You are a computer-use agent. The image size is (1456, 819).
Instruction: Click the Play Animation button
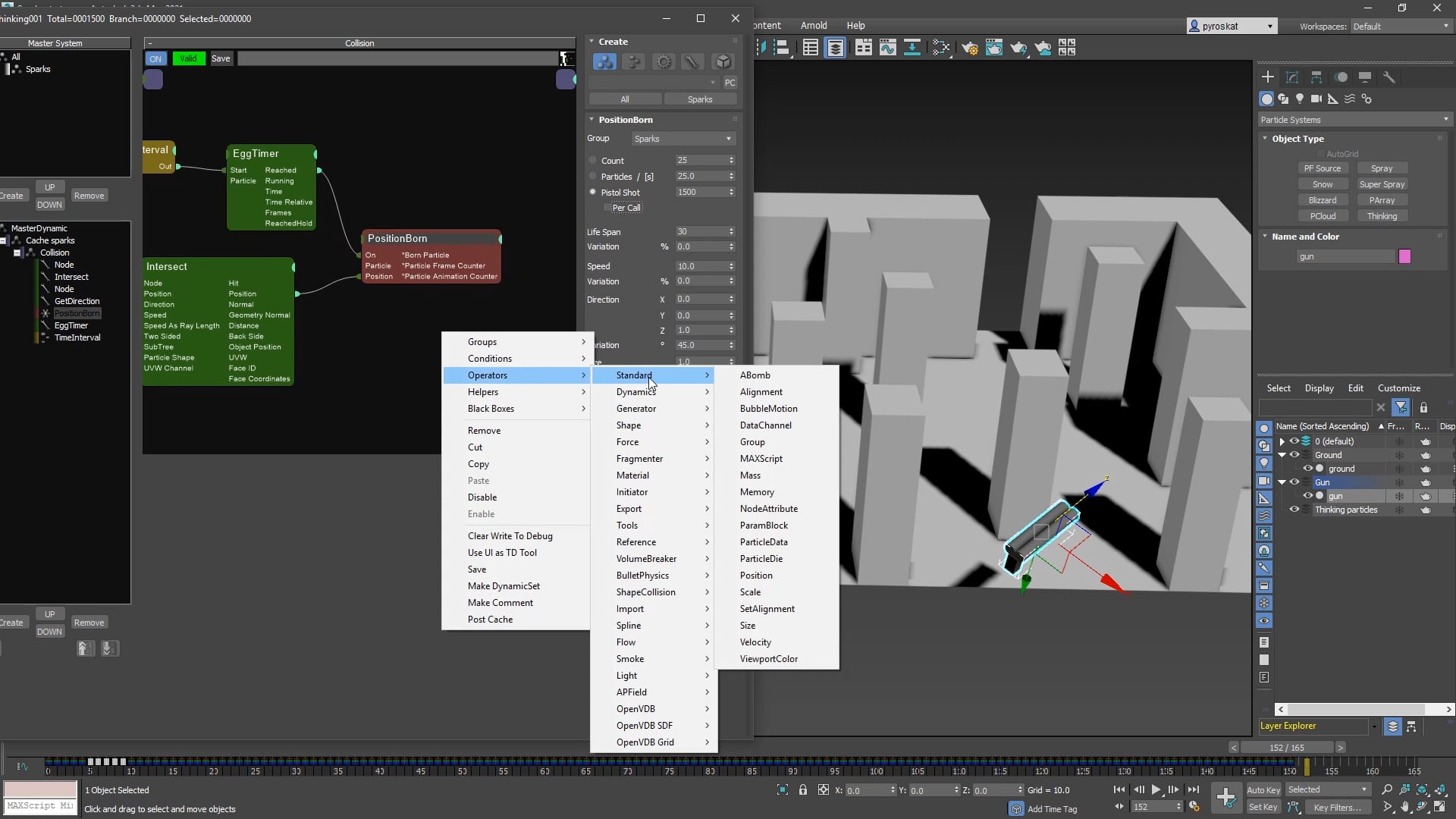(x=1156, y=789)
